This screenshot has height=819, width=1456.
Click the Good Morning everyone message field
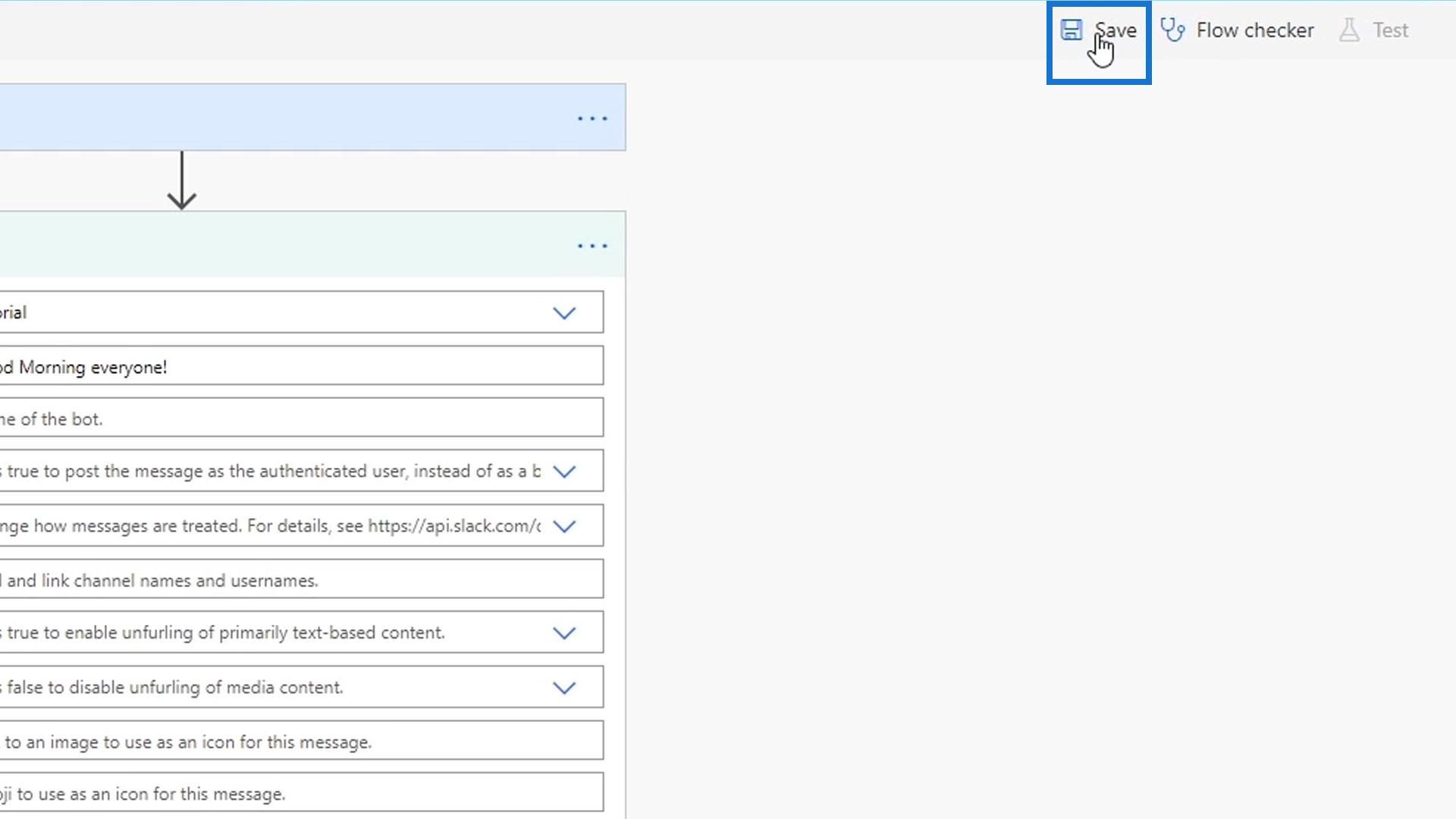tap(303, 367)
